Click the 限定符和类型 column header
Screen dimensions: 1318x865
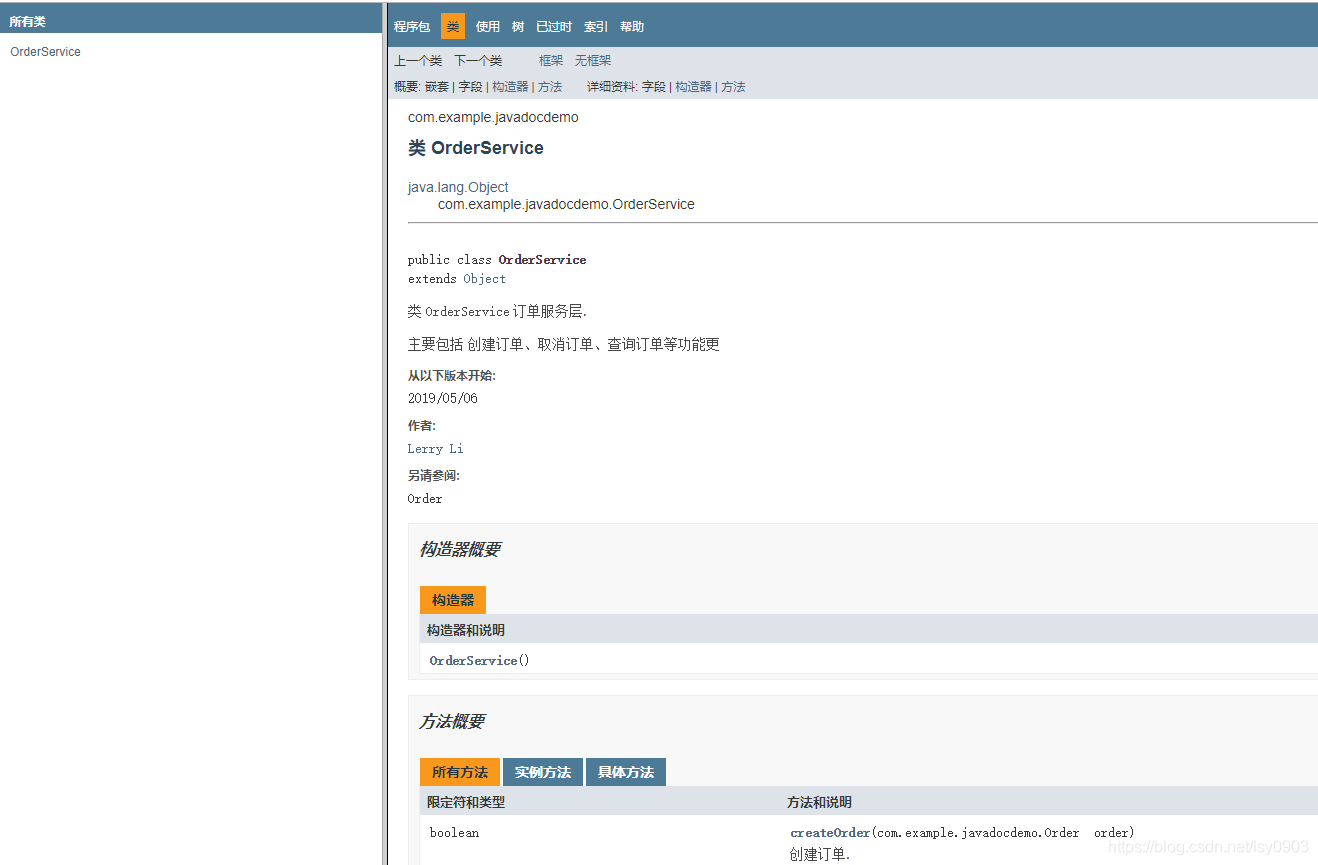(466, 802)
